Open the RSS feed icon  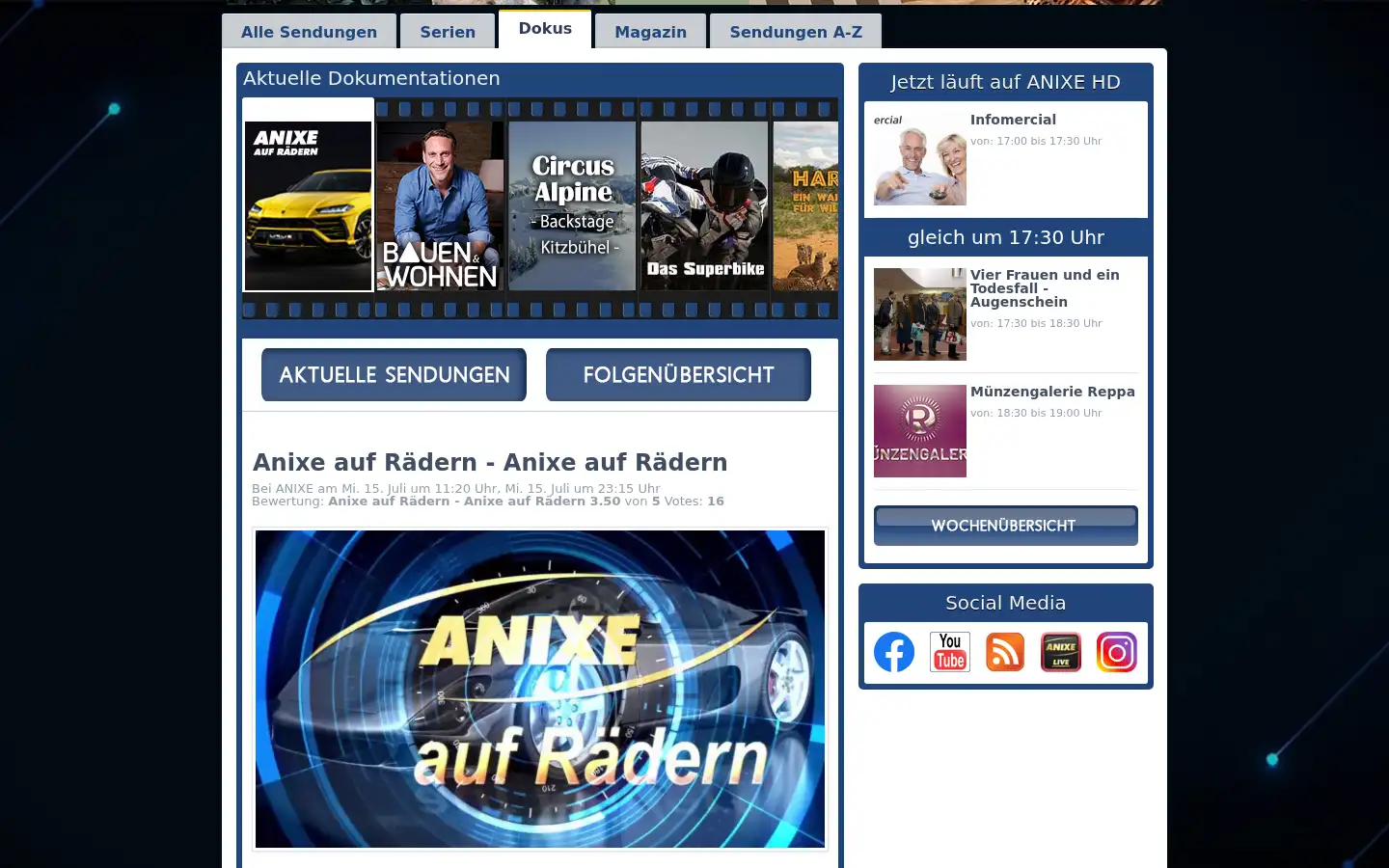1005,652
